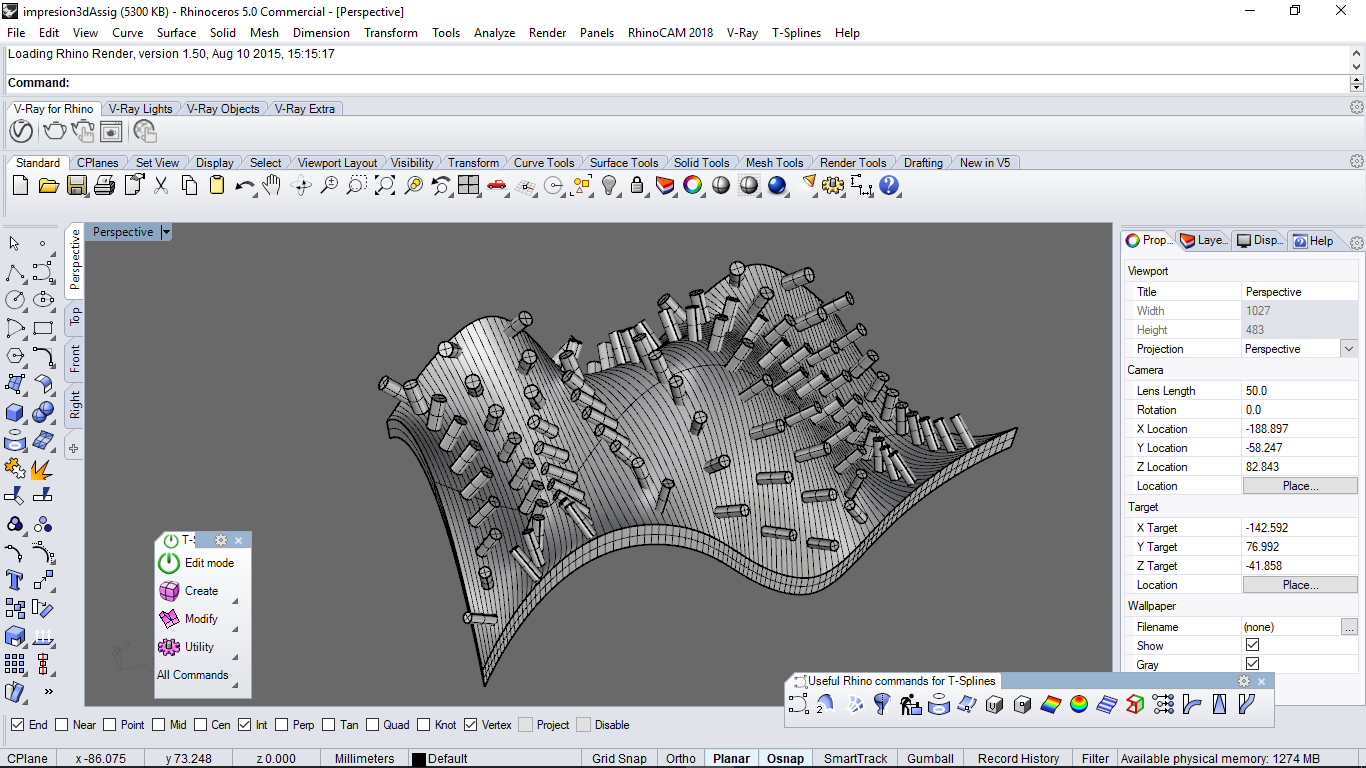
Task: Save the model with the floppy icon
Action: coord(76,185)
